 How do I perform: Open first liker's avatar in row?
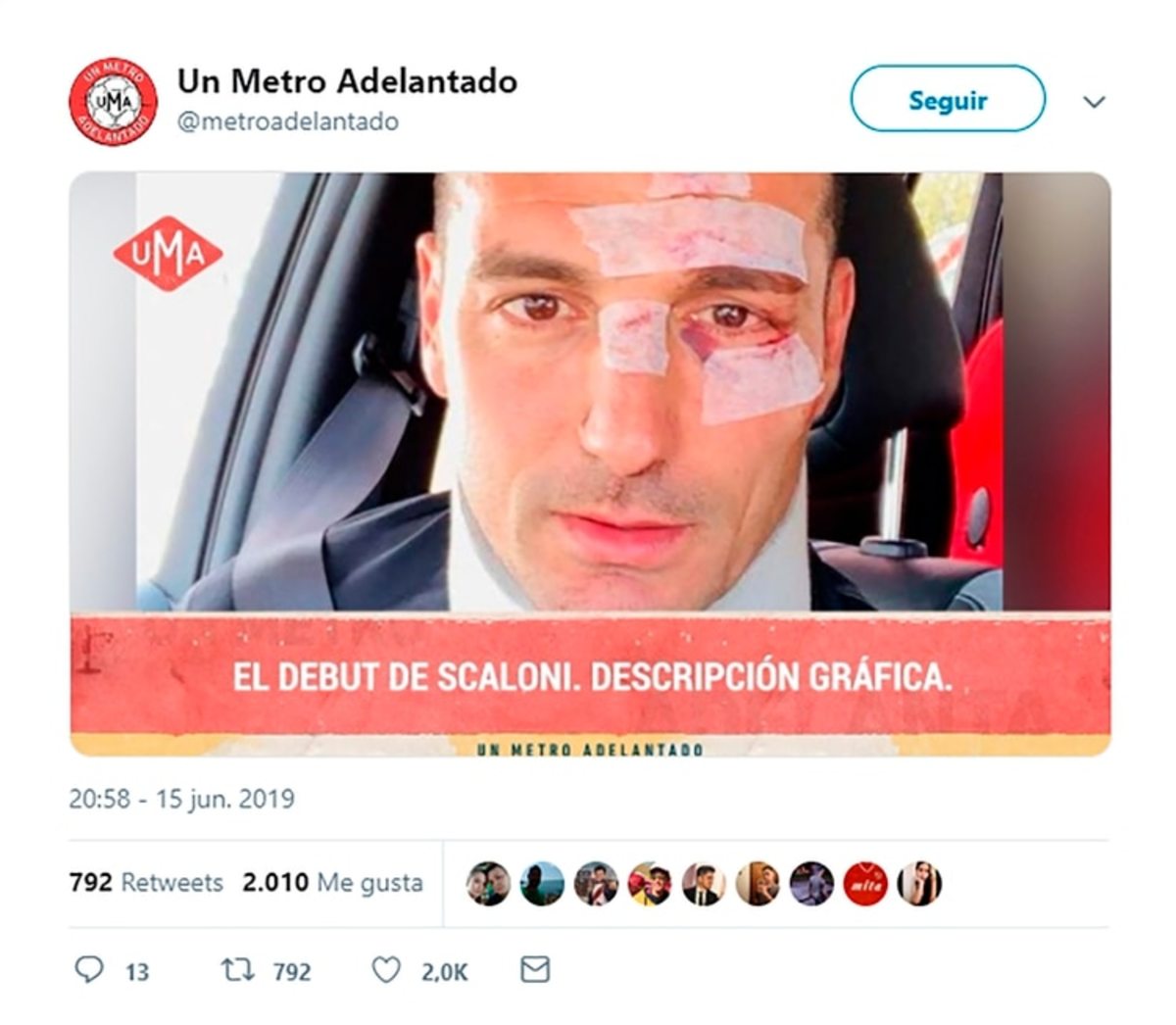coord(488,884)
